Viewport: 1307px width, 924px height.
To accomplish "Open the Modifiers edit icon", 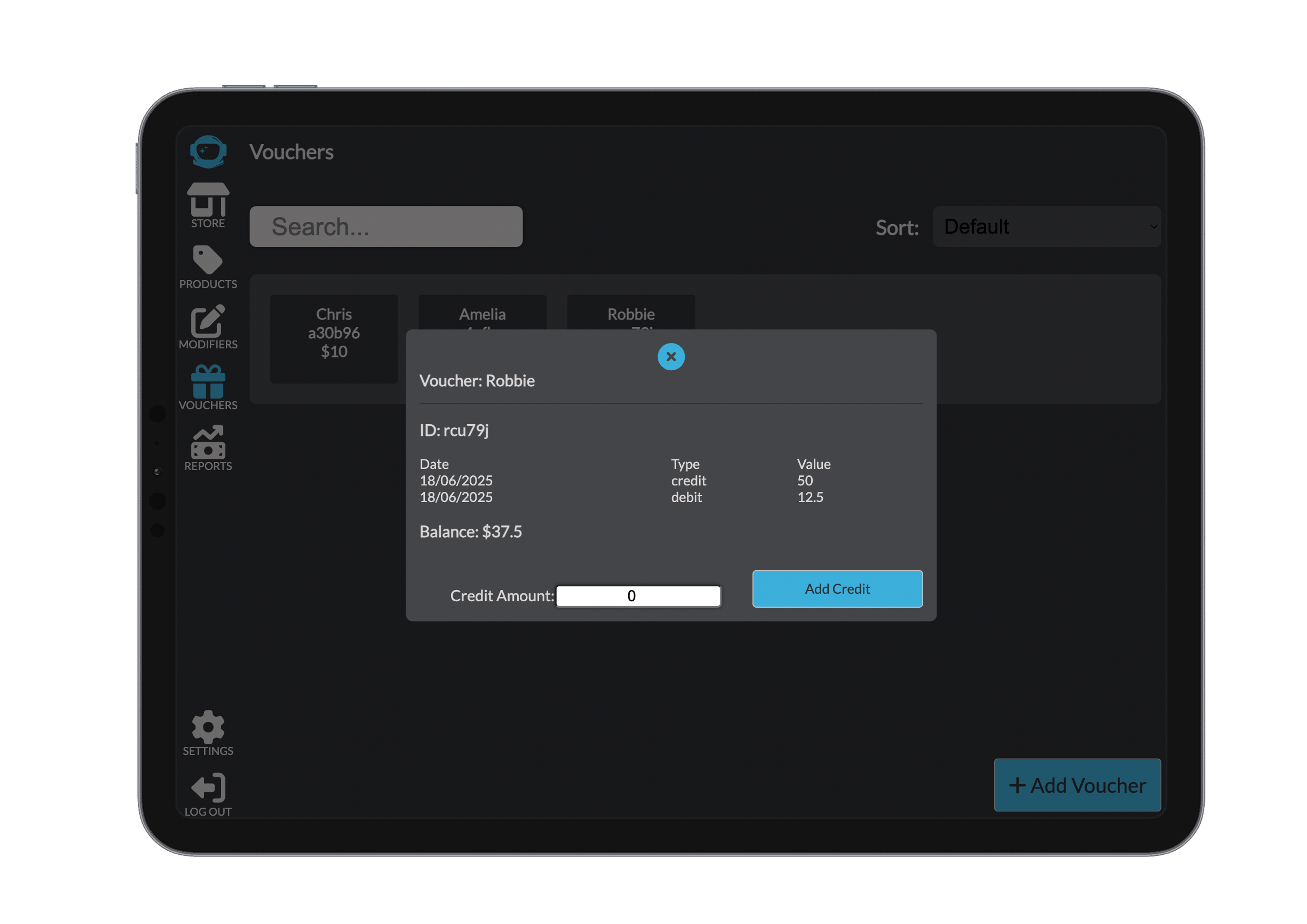I will click(x=208, y=322).
